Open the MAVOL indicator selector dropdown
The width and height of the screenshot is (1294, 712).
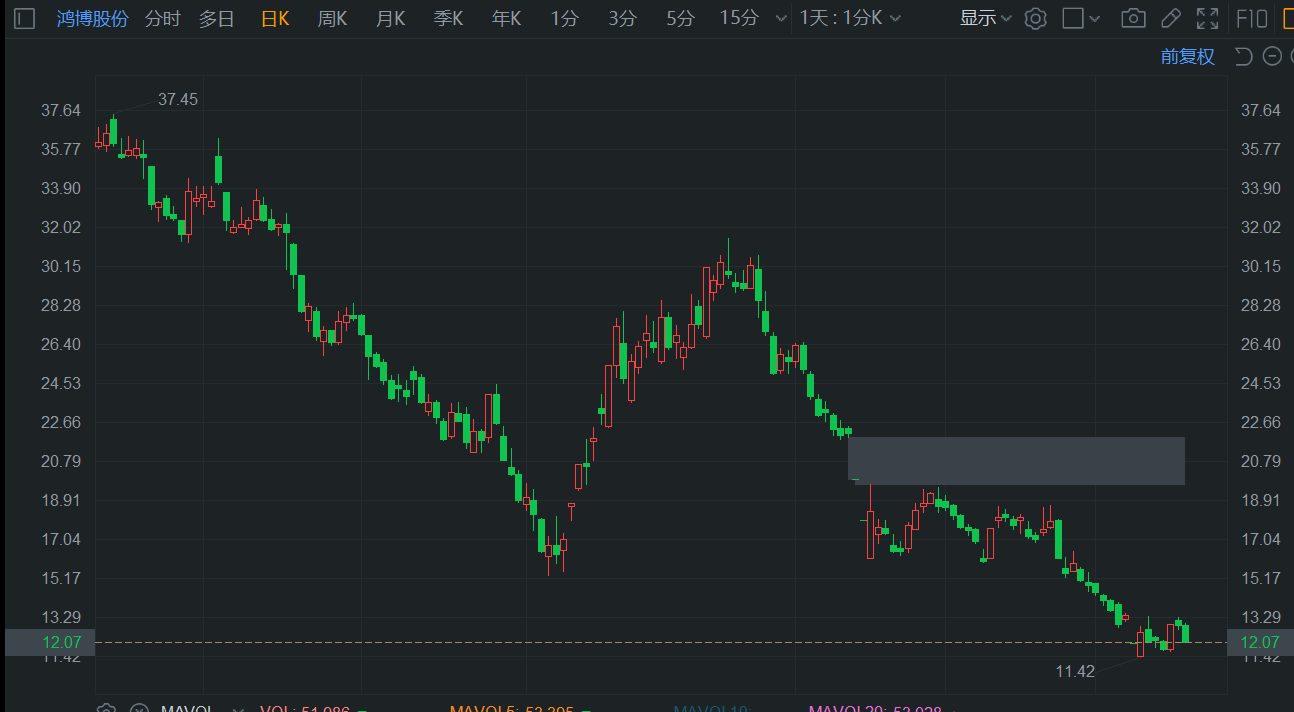[238, 708]
